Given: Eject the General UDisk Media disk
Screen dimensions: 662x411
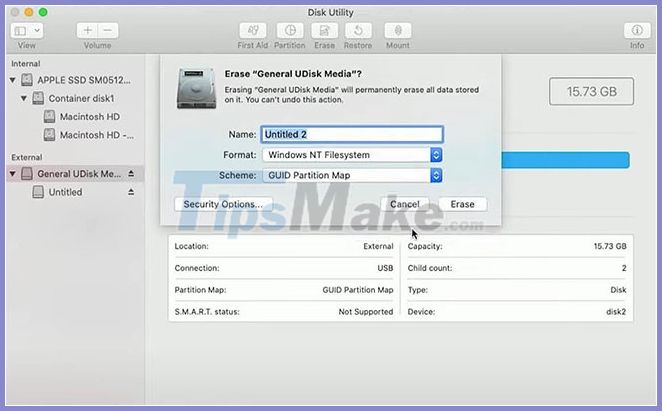Looking at the screenshot, I should pyautogui.click(x=131, y=174).
